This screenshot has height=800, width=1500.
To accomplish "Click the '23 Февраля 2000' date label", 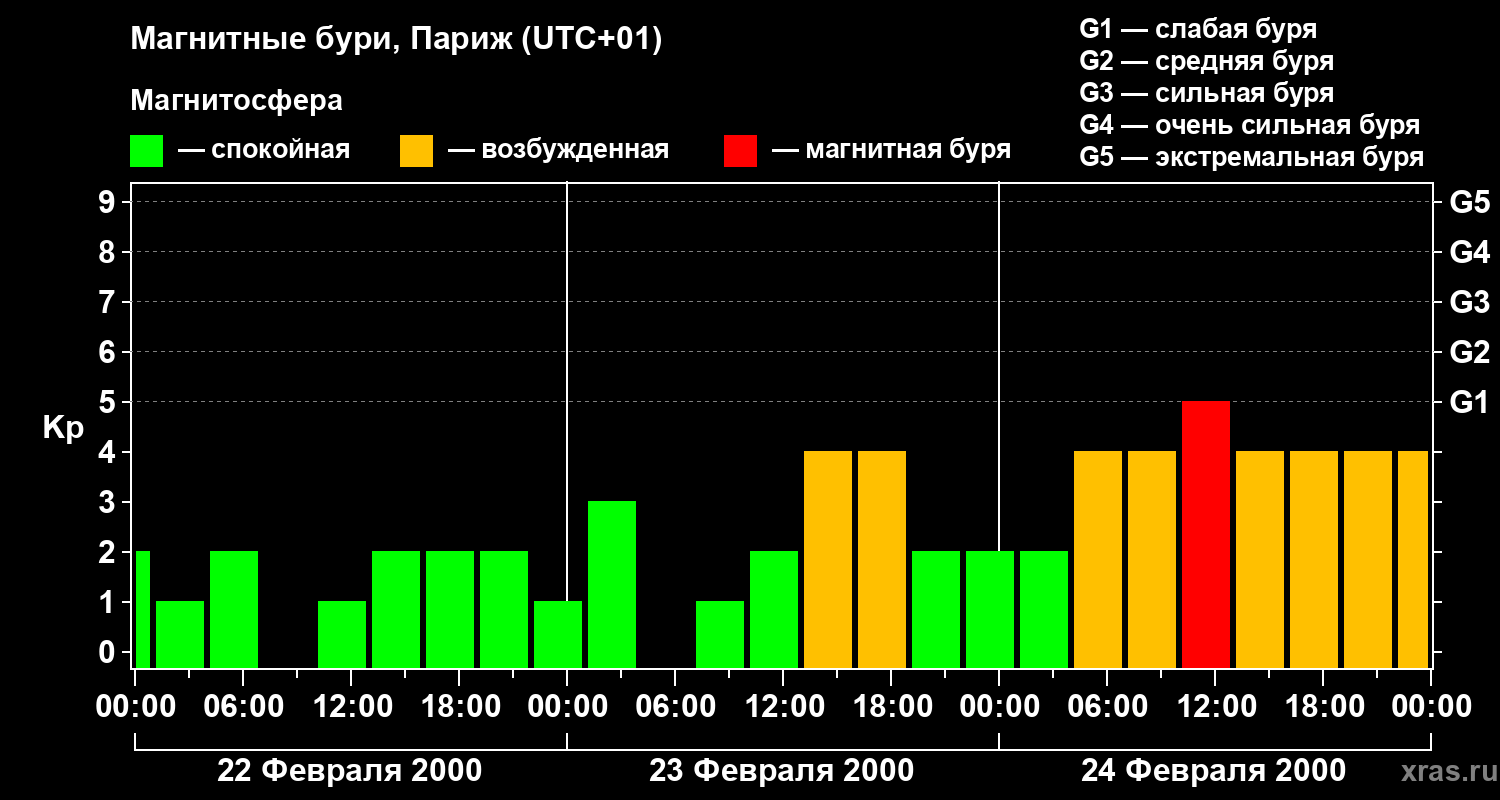I will (782, 771).
